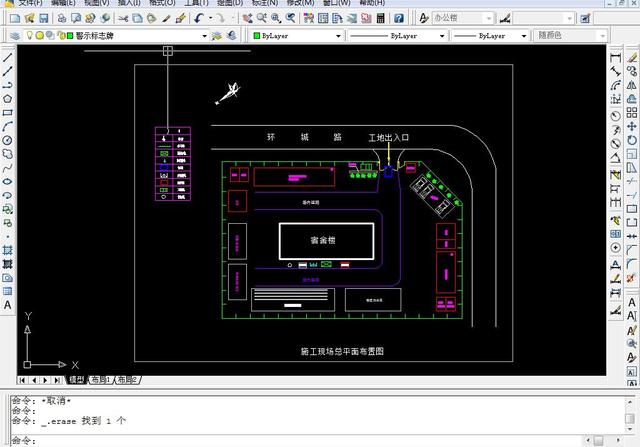This screenshot has width=640, height=447.
Task: Toggle layer freeze sun icon
Action: click(x=40, y=36)
